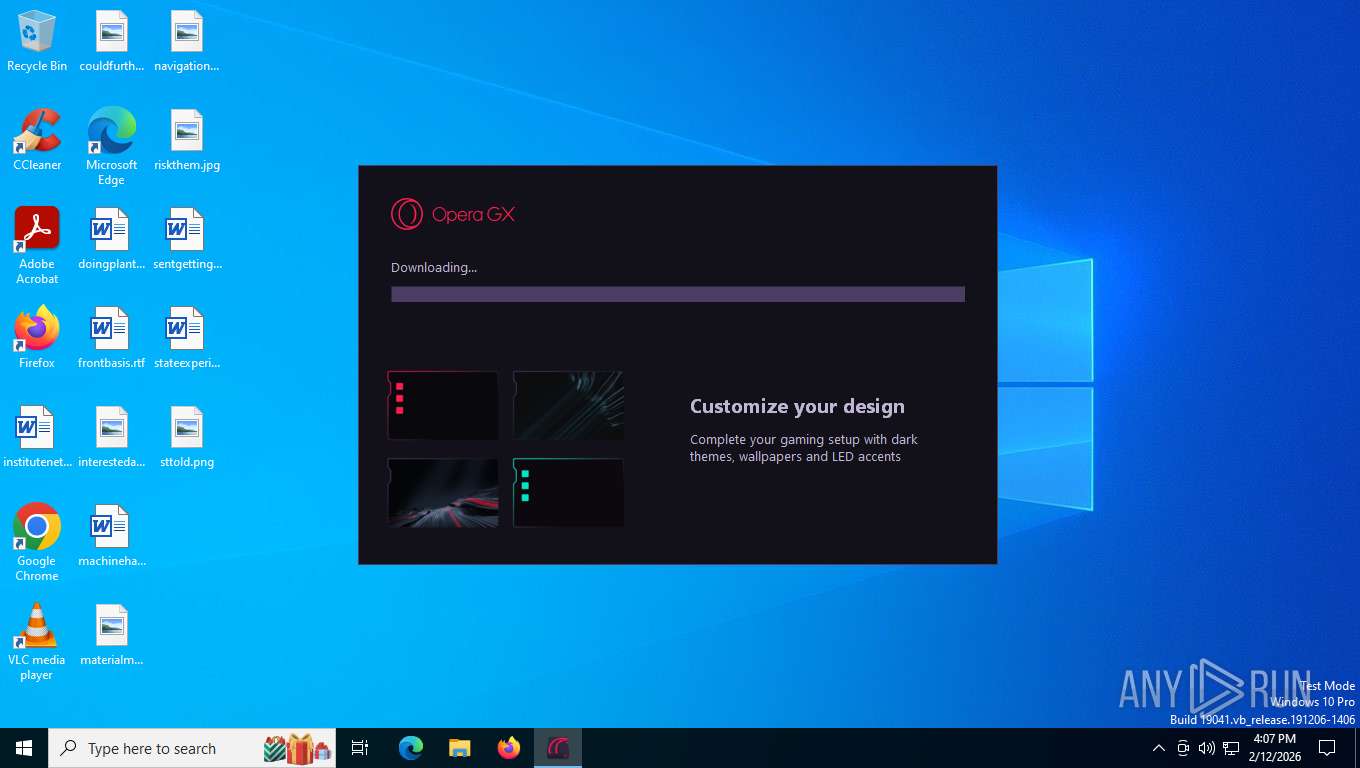Select the frontbasis.rtf document icon
This screenshot has height=768, width=1360.
tap(112, 338)
